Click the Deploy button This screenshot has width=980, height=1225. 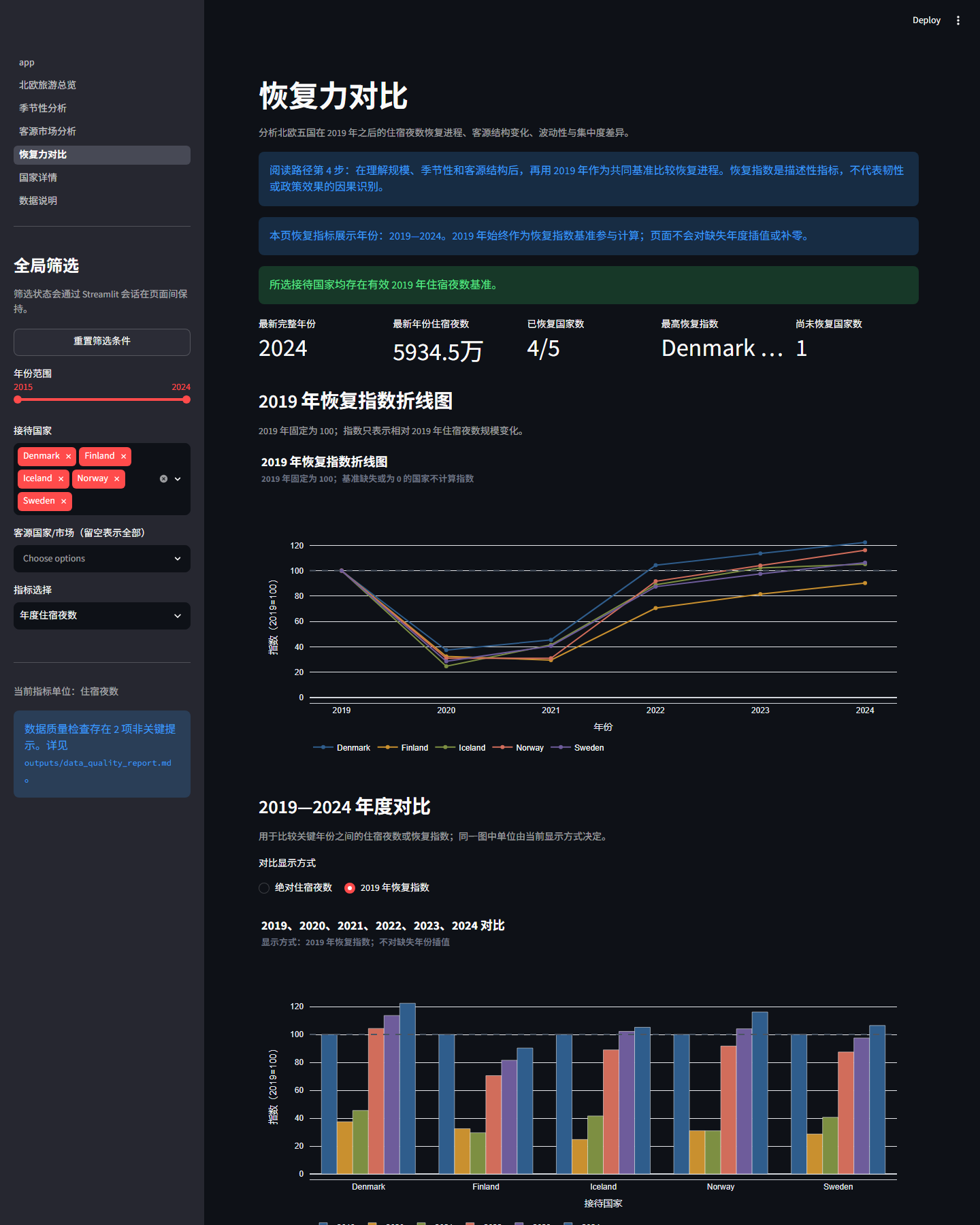point(926,20)
